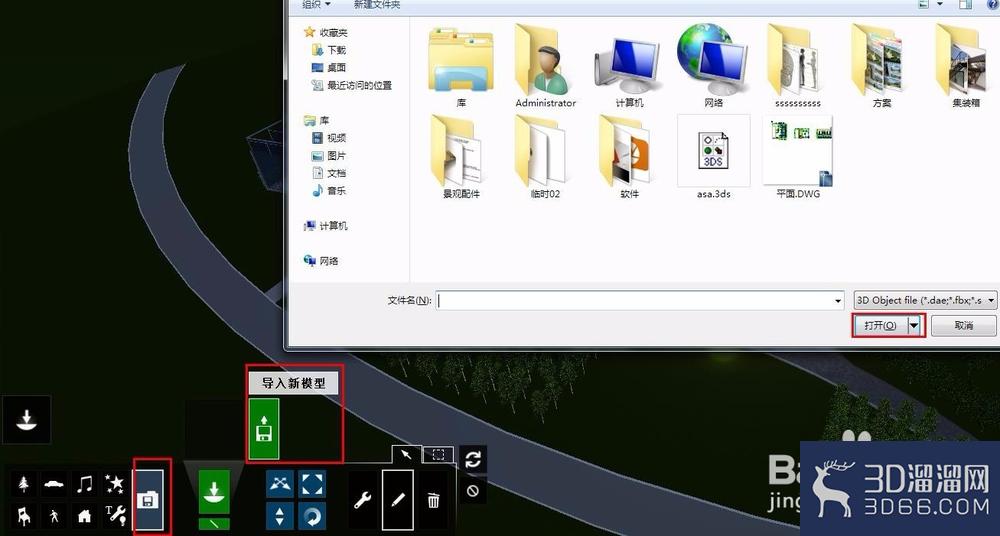Switch to the arrow single-selection tab
The image size is (1000, 536).
tap(406, 454)
